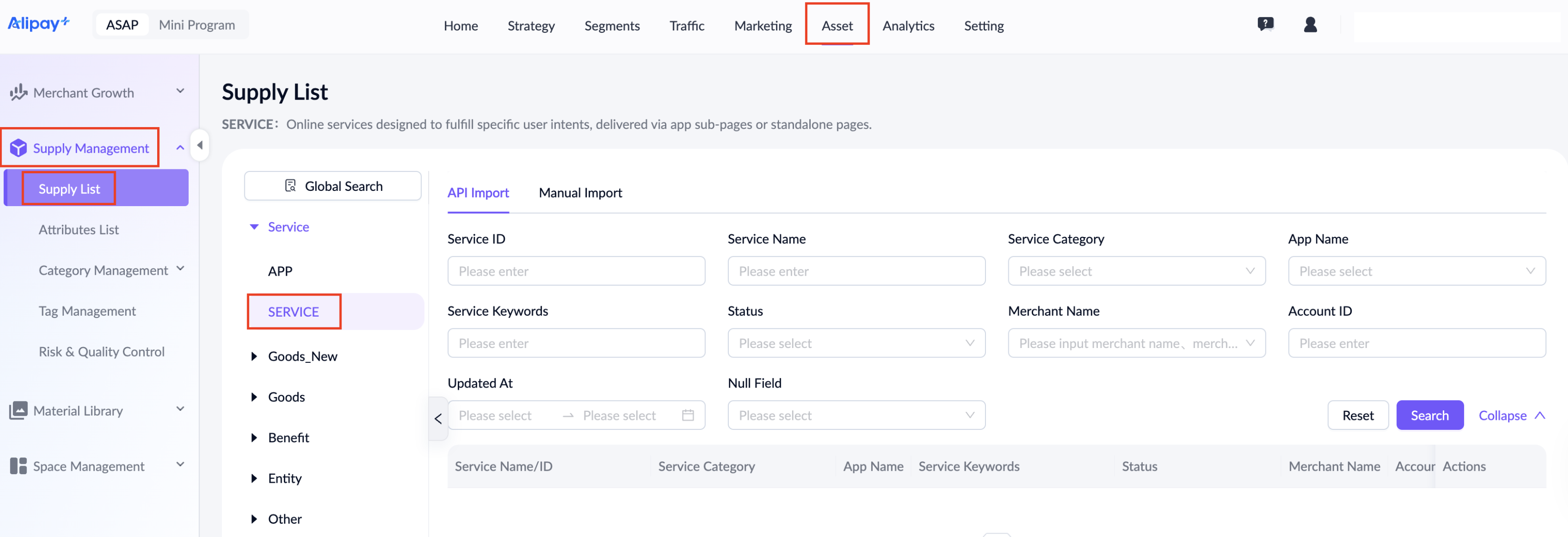
Task: Open the Updated At calendar picker icon
Action: [x=688, y=415]
